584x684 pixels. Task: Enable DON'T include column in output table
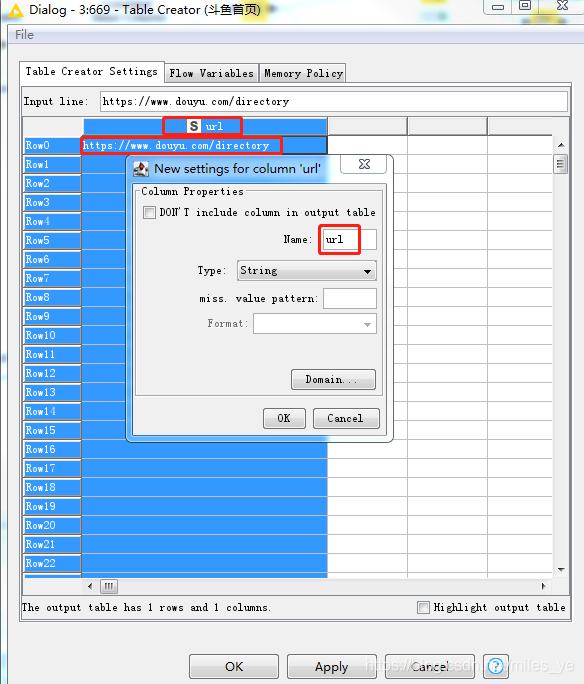149,212
